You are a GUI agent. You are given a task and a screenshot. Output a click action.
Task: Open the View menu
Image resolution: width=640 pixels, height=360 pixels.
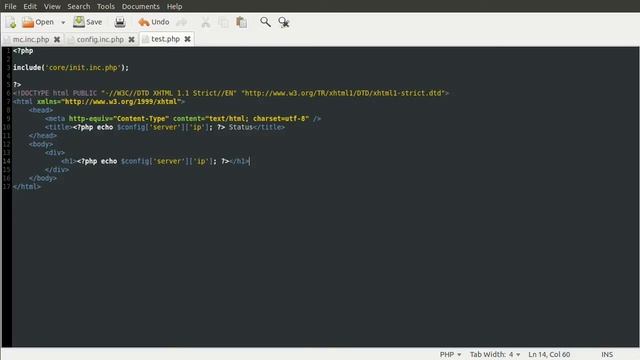52,7
